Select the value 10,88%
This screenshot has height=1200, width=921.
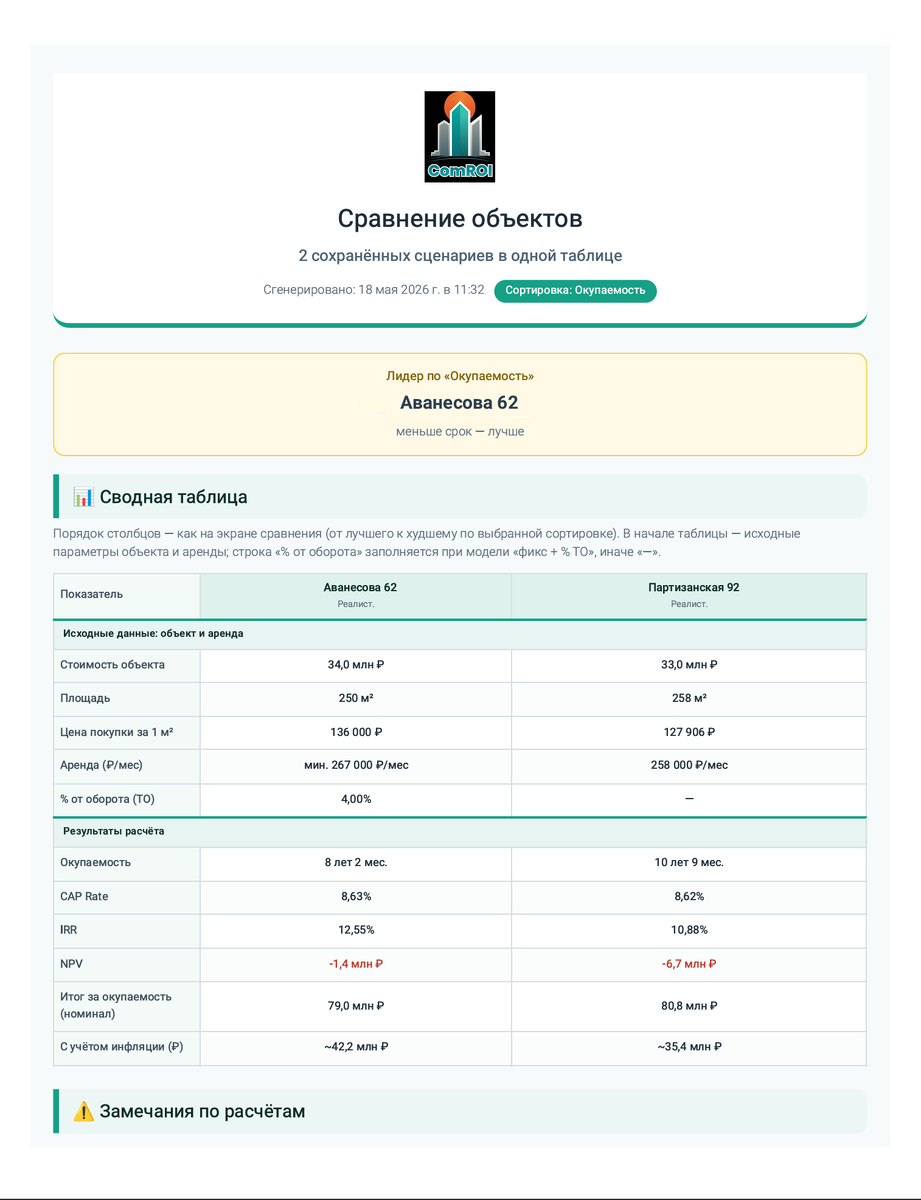(689, 930)
